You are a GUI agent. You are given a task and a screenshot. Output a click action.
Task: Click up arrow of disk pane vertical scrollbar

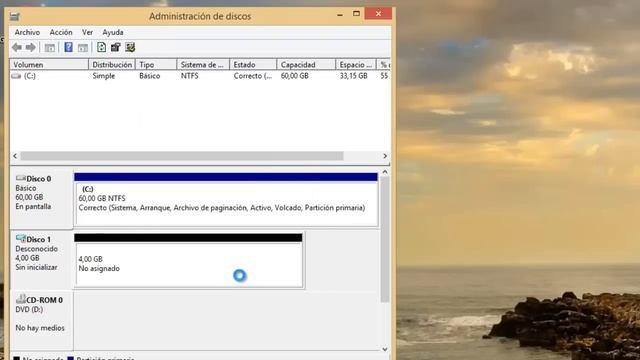(x=384, y=172)
